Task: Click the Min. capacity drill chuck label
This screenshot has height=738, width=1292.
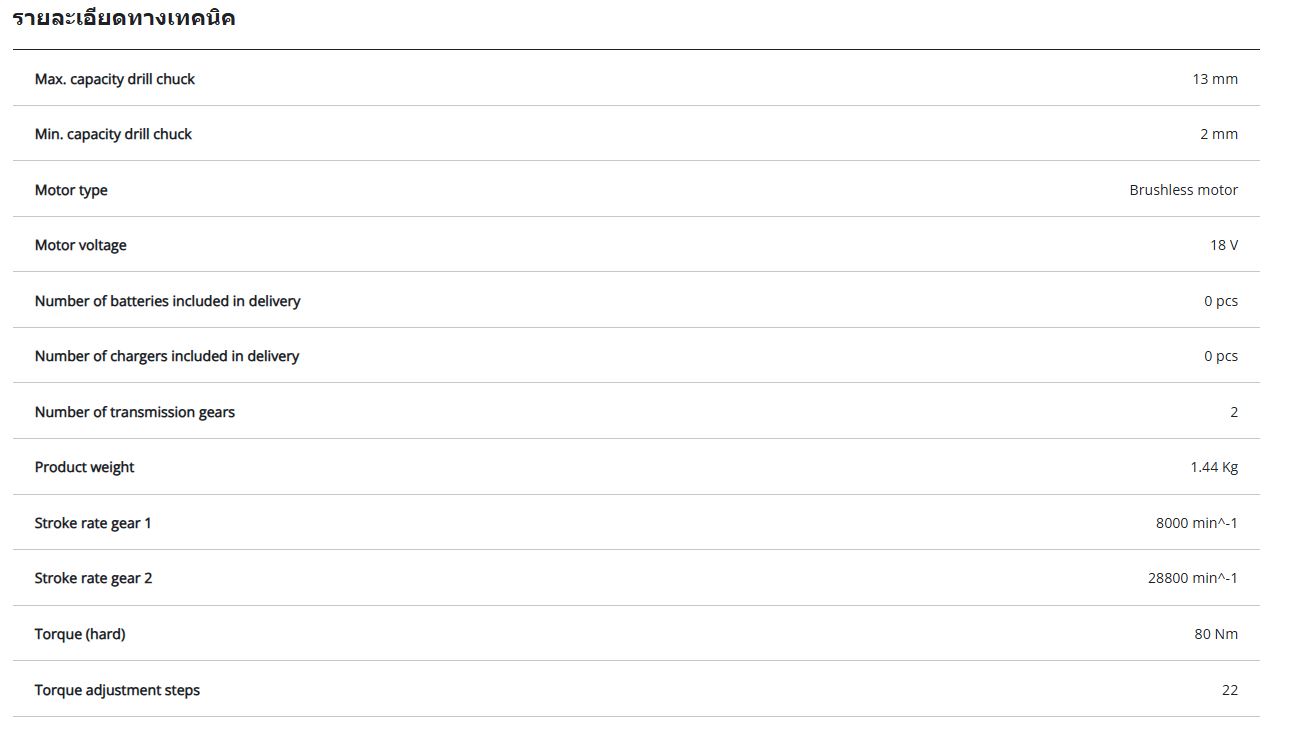Action: (x=113, y=134)
